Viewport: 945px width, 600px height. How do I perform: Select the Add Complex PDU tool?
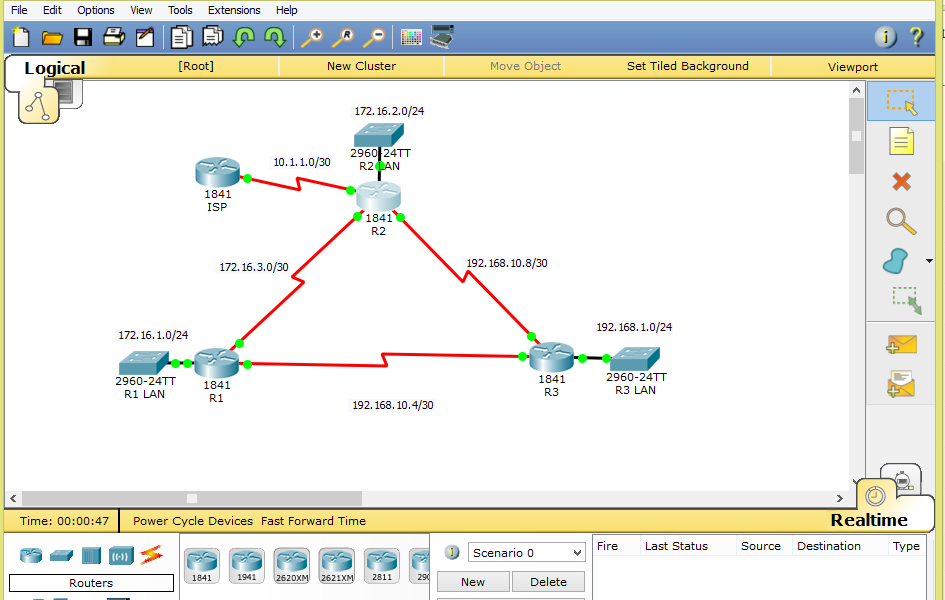pyautogui.click(x=901, y=383)
